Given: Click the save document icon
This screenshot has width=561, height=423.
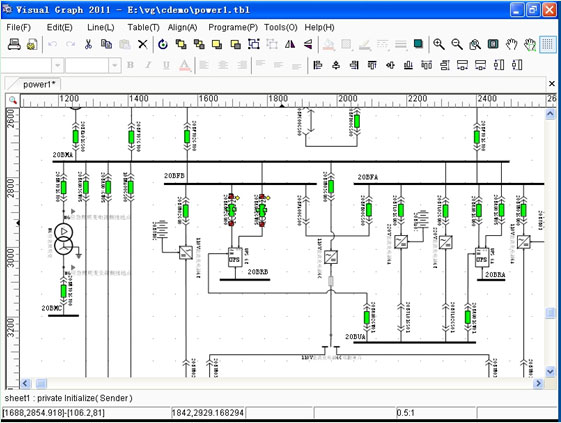Looking at the screenshot, I should pyautogui.click(x=32, y=44).
